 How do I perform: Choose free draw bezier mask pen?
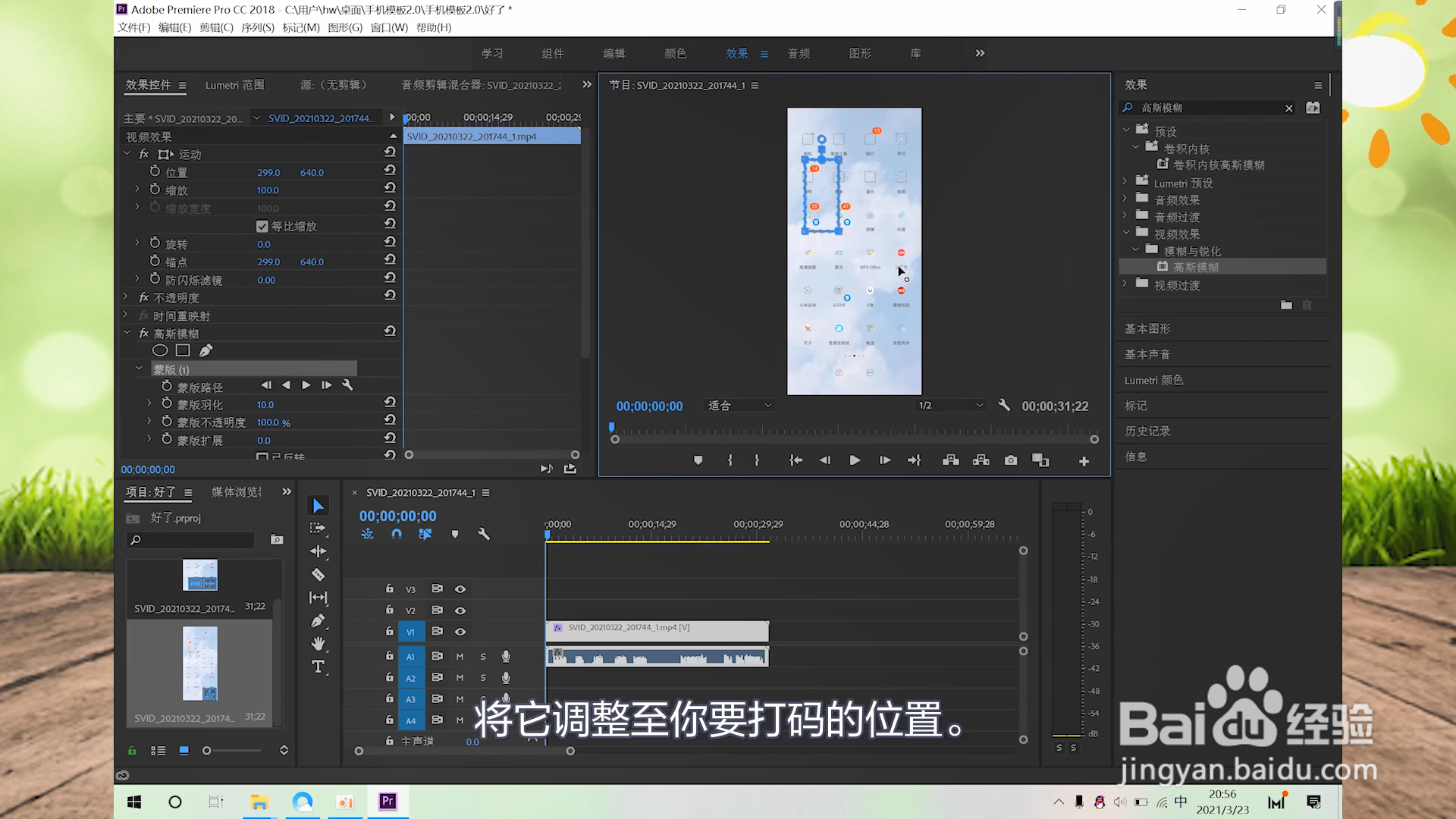206,350
